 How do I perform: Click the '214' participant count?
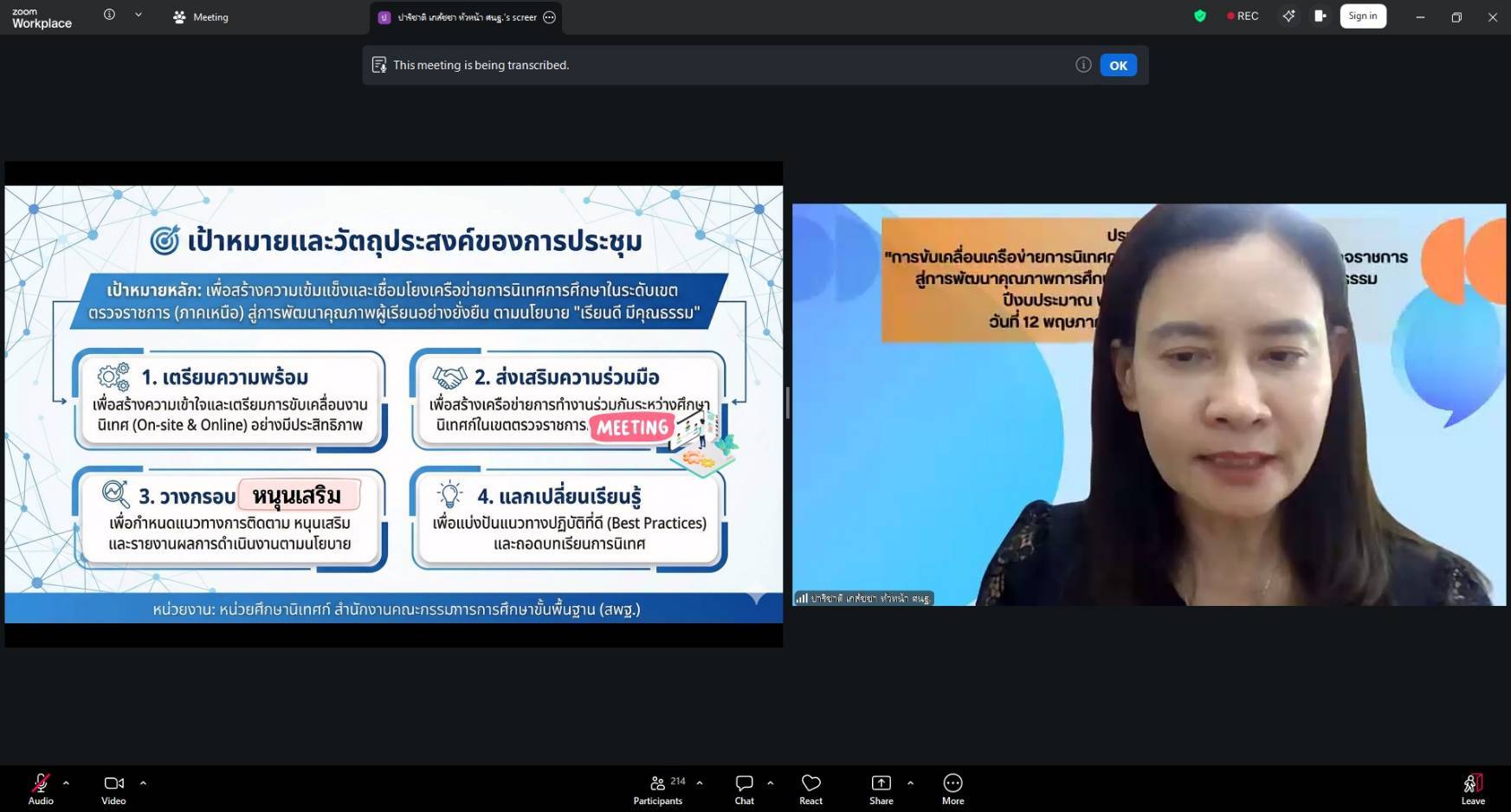pos(678,781)
